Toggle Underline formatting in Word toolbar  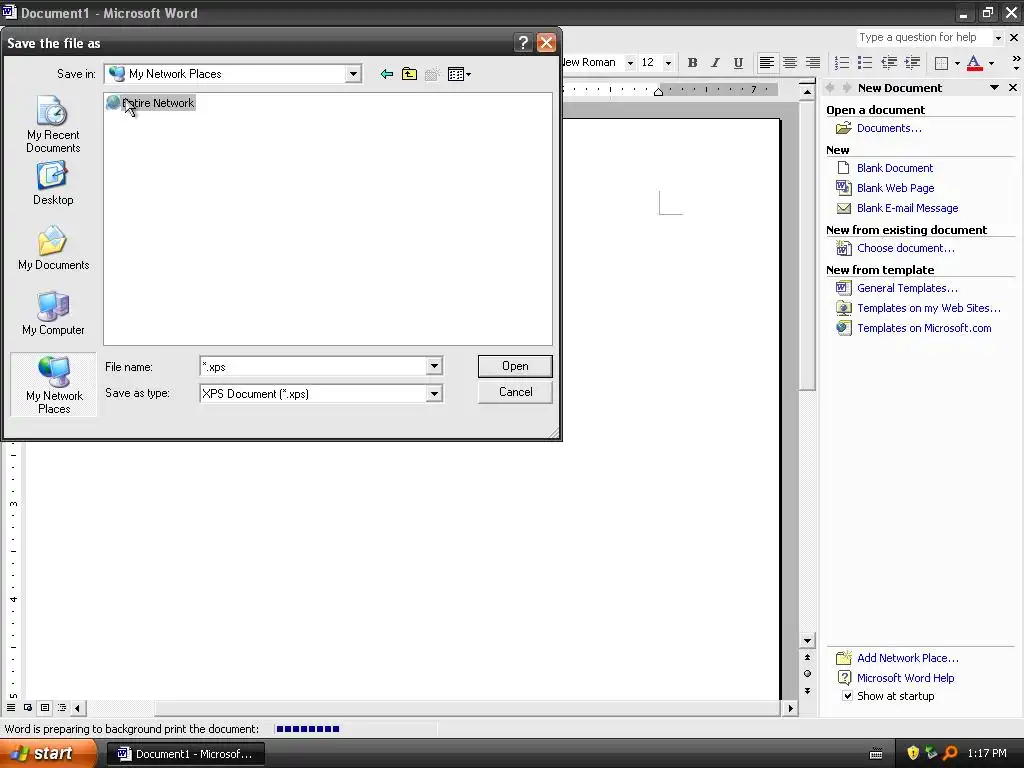pyautogui.click(x=738, y=63)
